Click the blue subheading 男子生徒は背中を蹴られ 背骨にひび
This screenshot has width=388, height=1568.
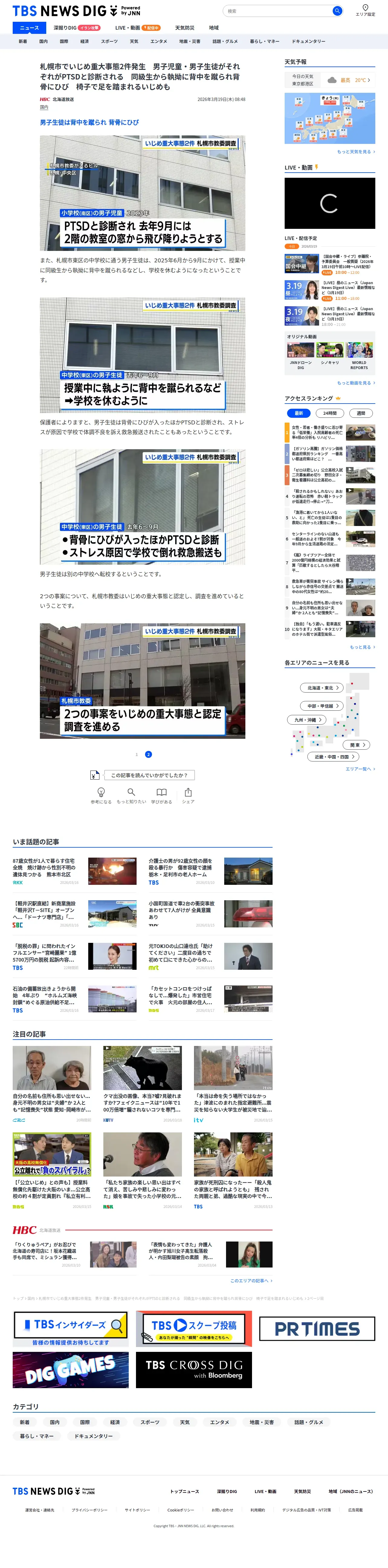89,122
